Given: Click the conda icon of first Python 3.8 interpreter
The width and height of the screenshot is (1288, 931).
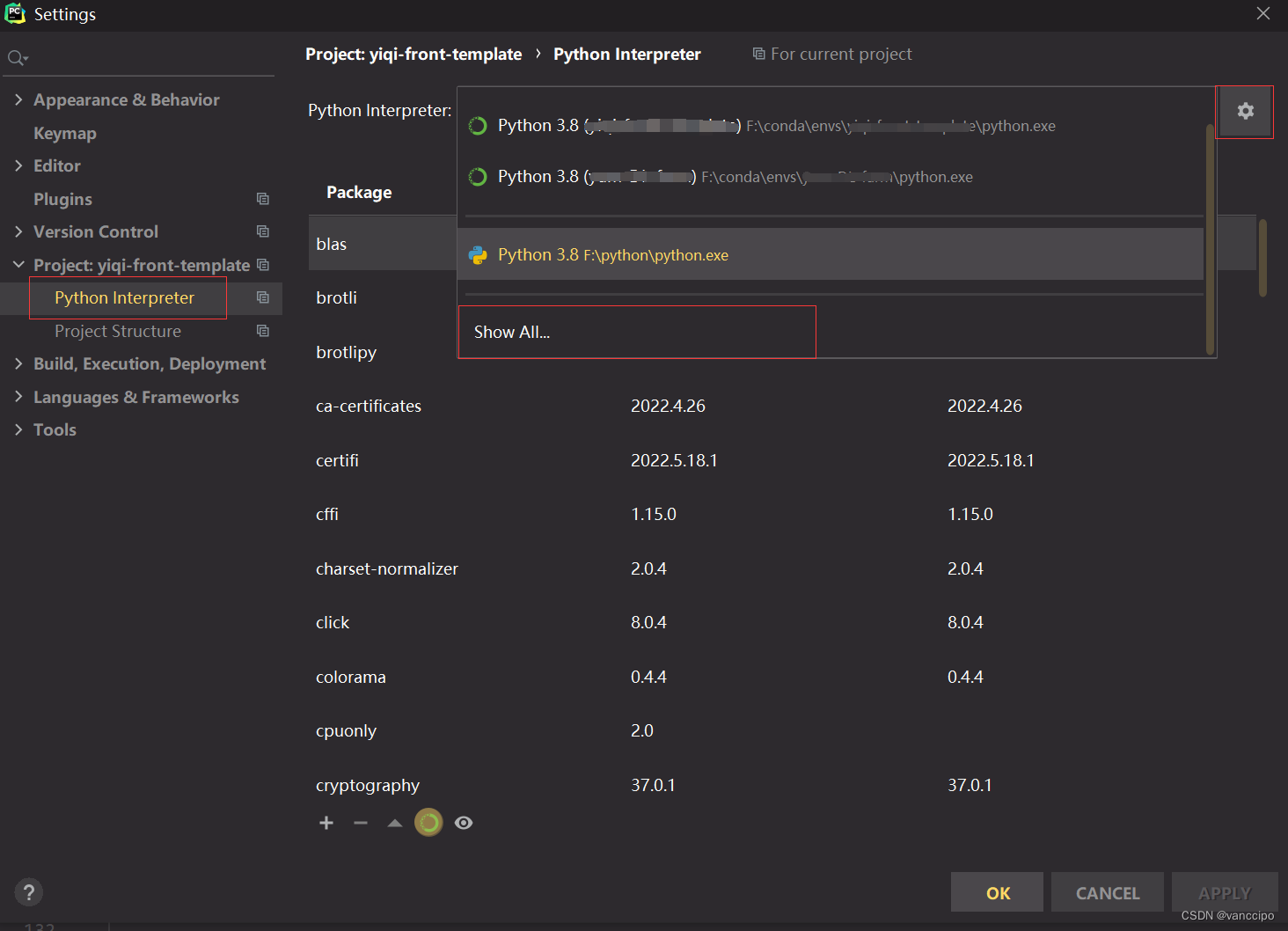Looking at the screenshot, I should [478, 126].
